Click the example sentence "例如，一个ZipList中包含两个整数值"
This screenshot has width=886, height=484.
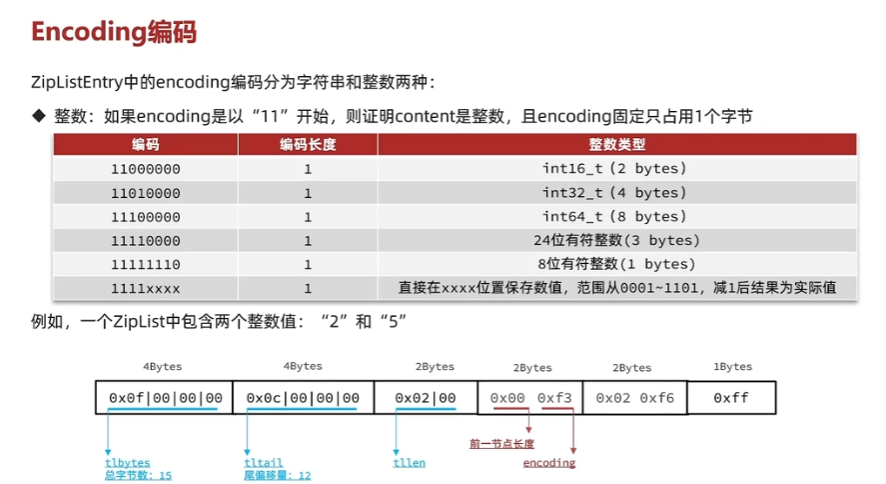(219, 322)
